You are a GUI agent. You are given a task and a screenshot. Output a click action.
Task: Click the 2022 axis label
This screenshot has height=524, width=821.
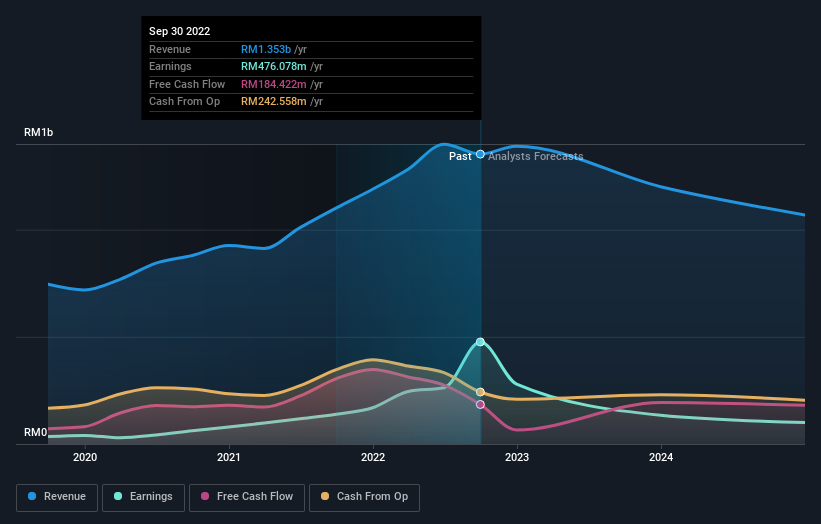point(373,457)
